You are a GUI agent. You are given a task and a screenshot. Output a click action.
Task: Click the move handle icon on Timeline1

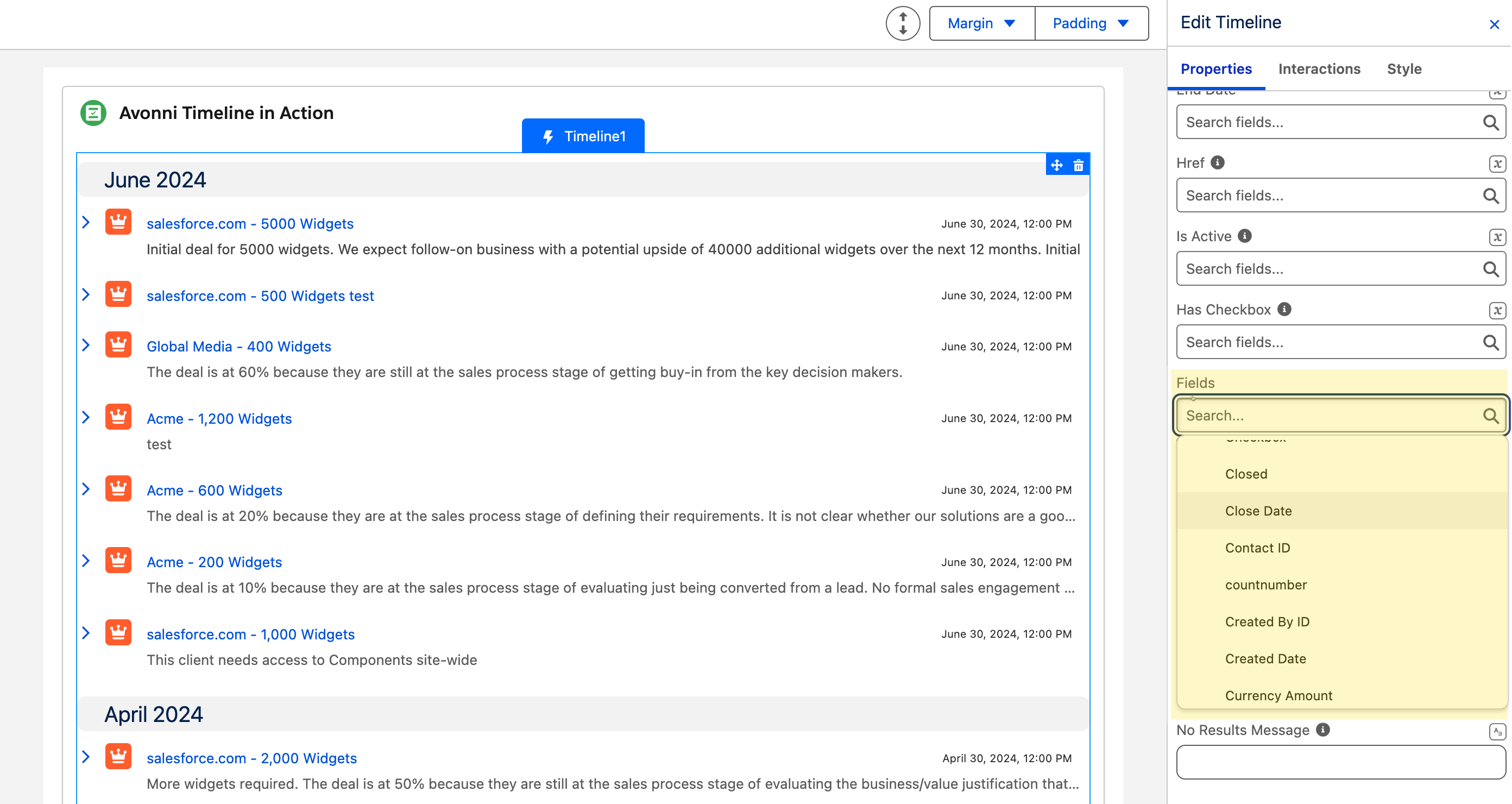(1056, 166)
